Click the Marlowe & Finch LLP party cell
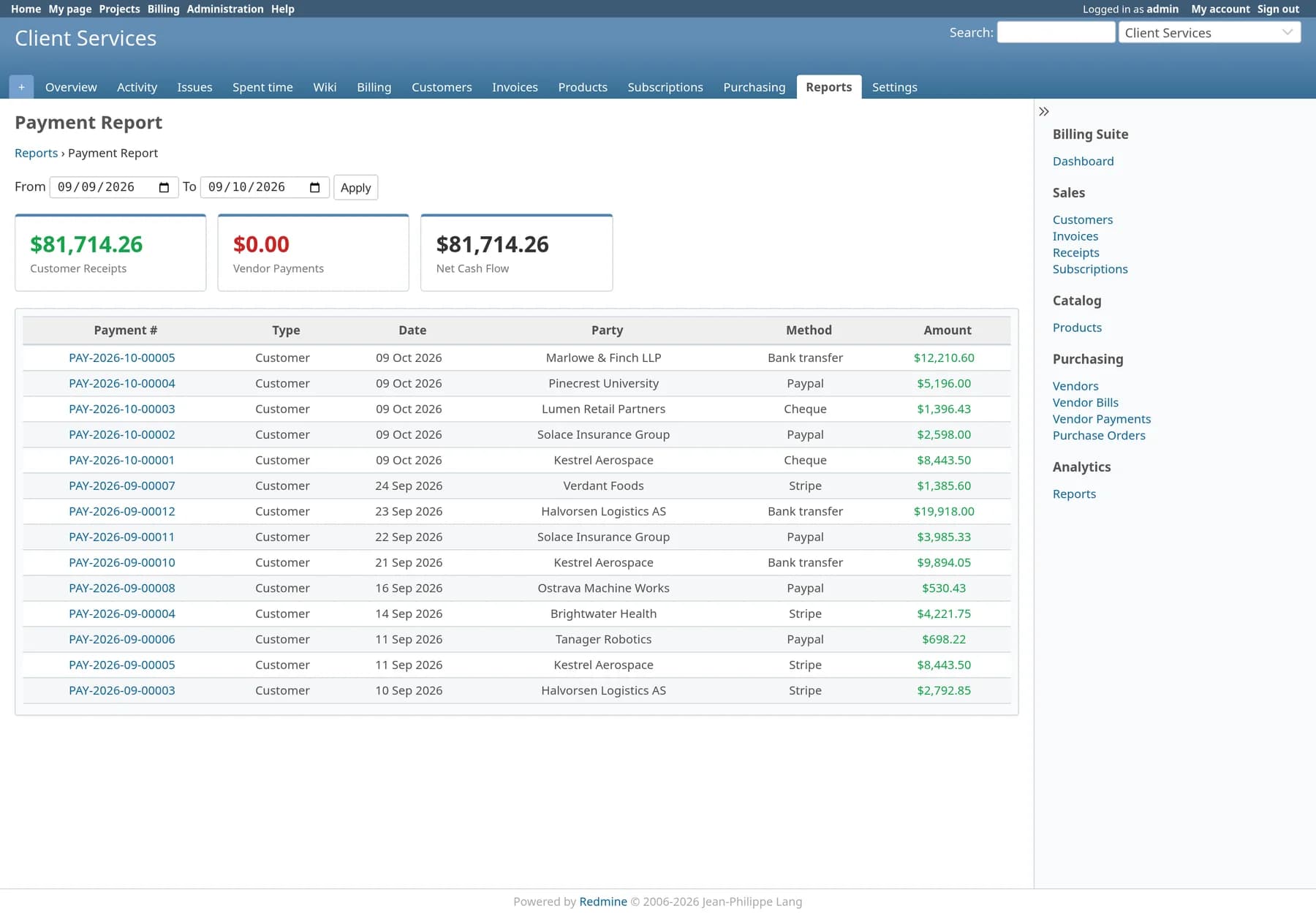The image size is (1316, 914). coord(603,358)
